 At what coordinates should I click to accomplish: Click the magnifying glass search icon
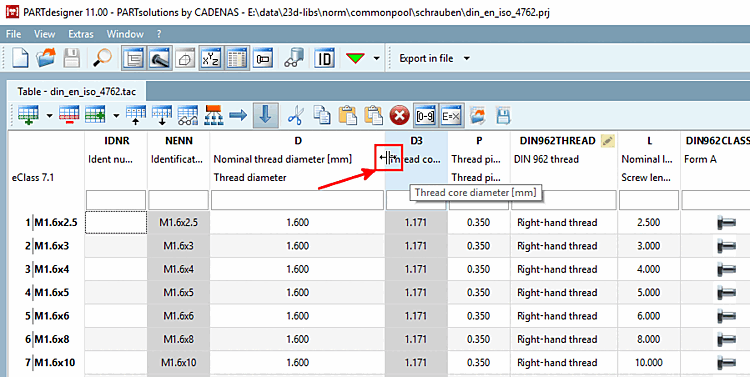tap(102, 58)
